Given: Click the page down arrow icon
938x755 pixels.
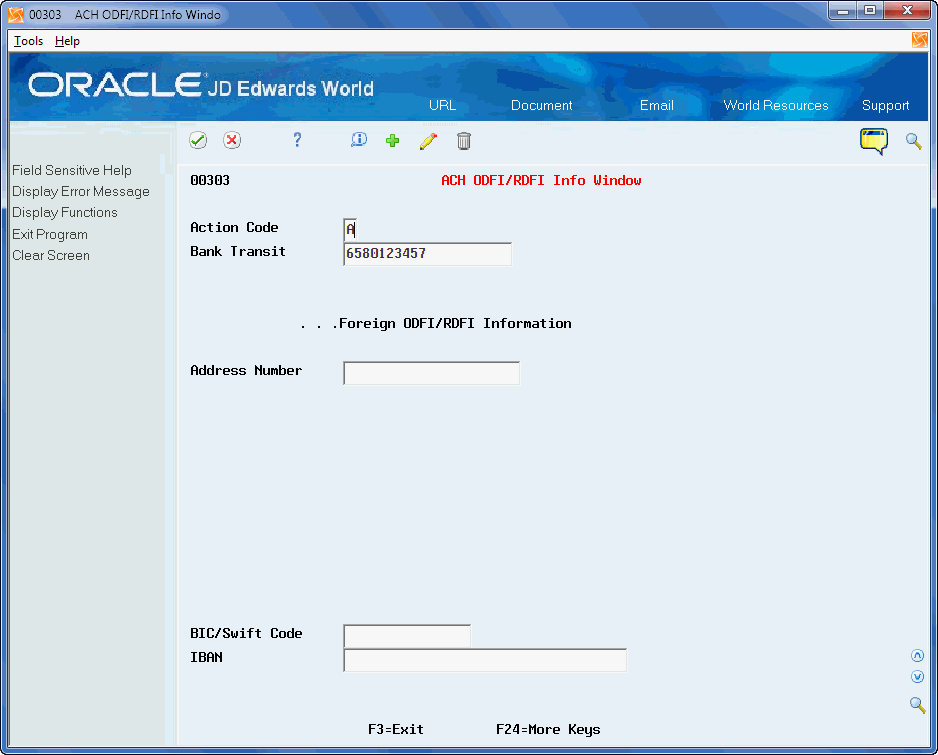Looking at the screenshot, I should tap(917, 677).
